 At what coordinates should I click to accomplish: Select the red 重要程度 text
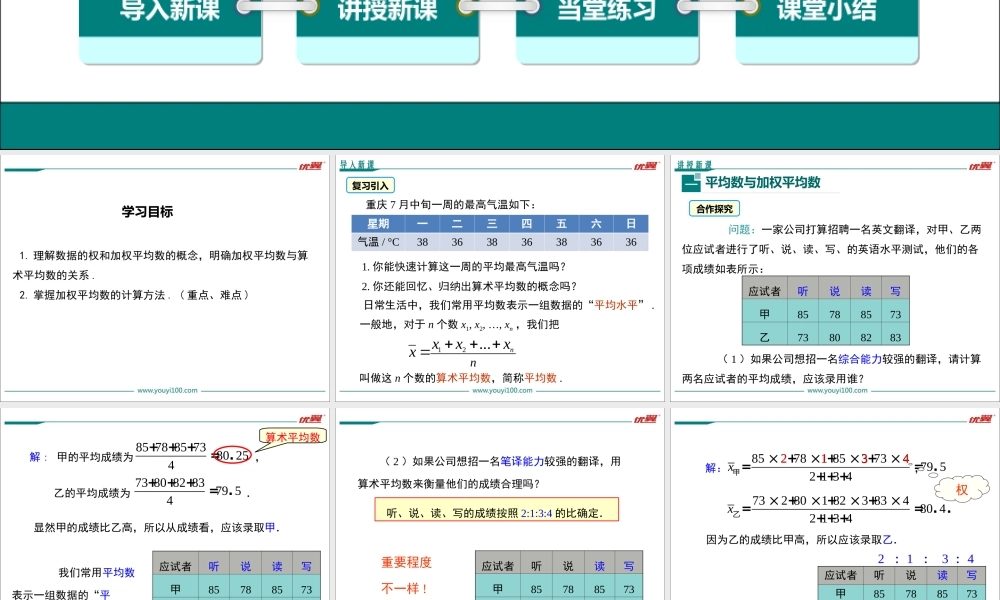pos(406,563)
